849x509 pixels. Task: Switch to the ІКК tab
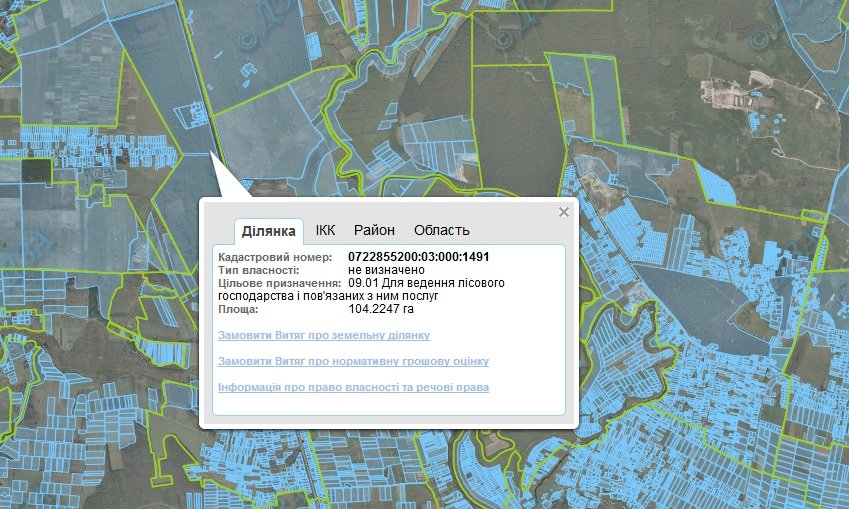(x=325, y=230)
